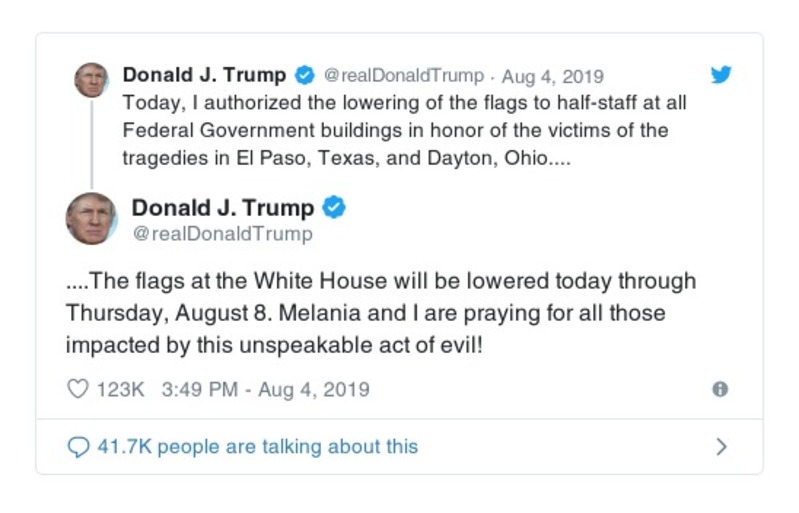This screenshot has height=513, width=799.
Task: Open the large profile avatar of main tweet
Action: tap(91, 219)
